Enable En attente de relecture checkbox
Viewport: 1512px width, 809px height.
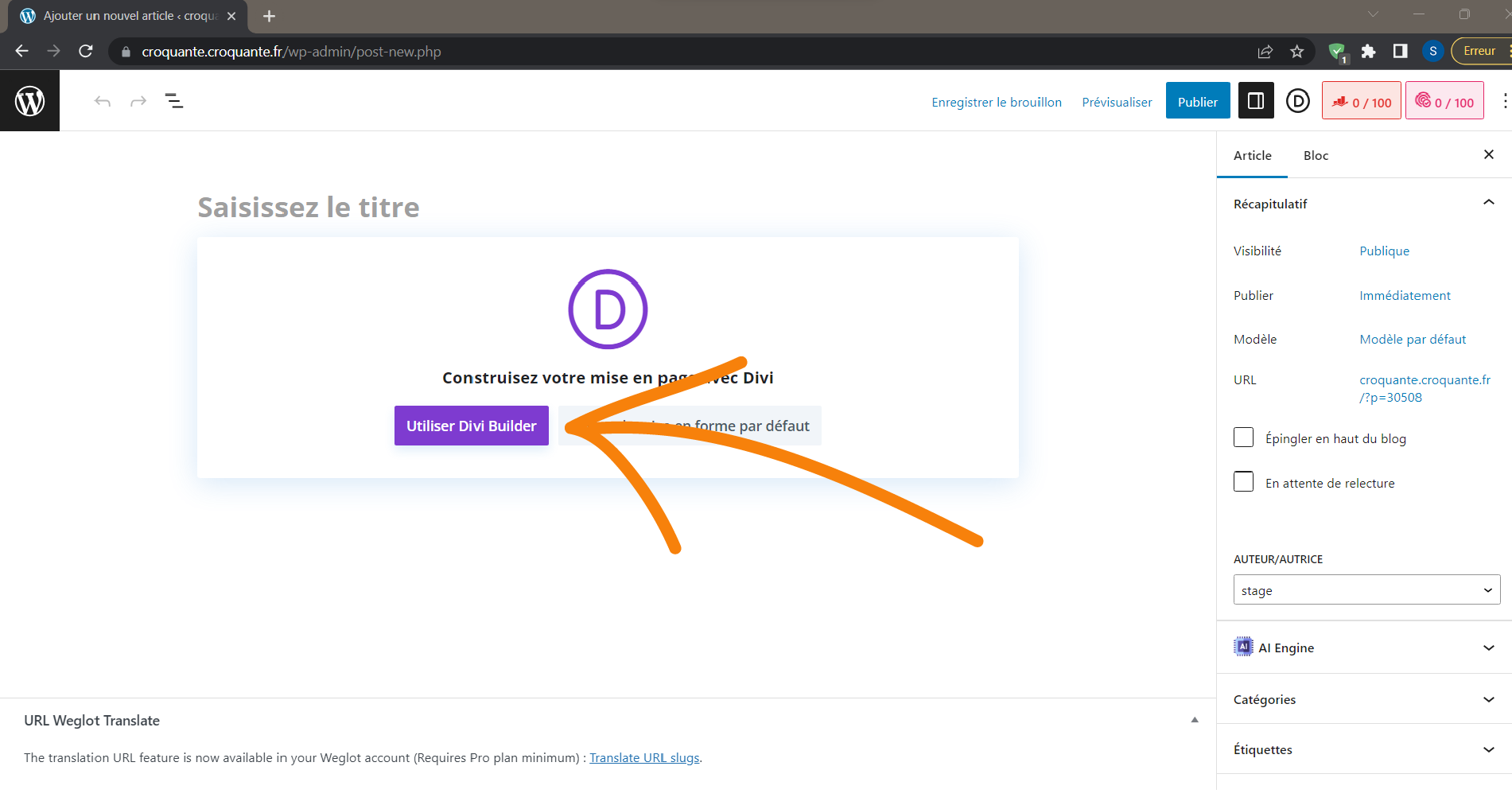(1243, 482)
